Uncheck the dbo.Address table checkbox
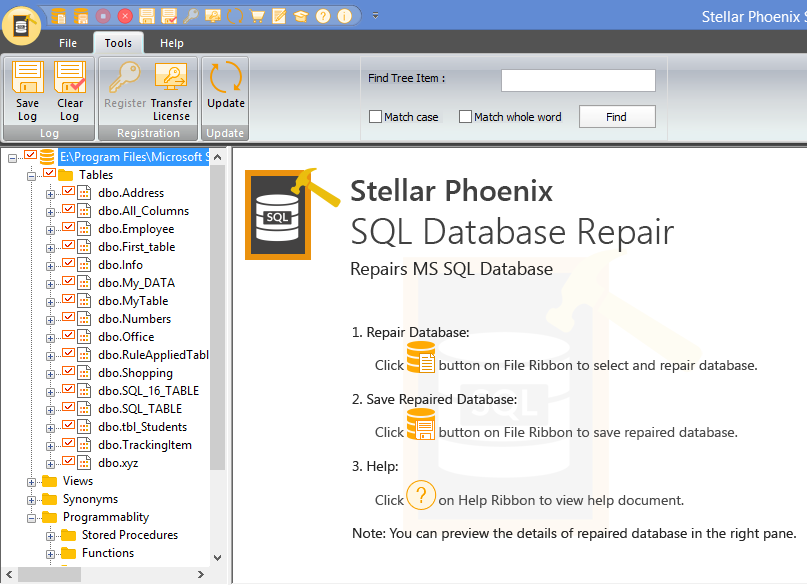This screenshot has height=585, width=807. [68, 190]
